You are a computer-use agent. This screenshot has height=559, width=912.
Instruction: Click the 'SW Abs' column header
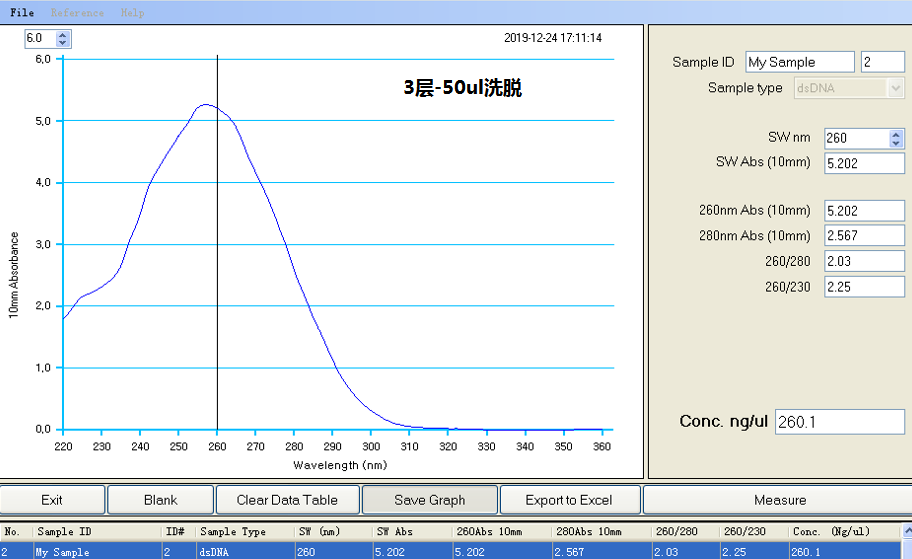[412, 532]
